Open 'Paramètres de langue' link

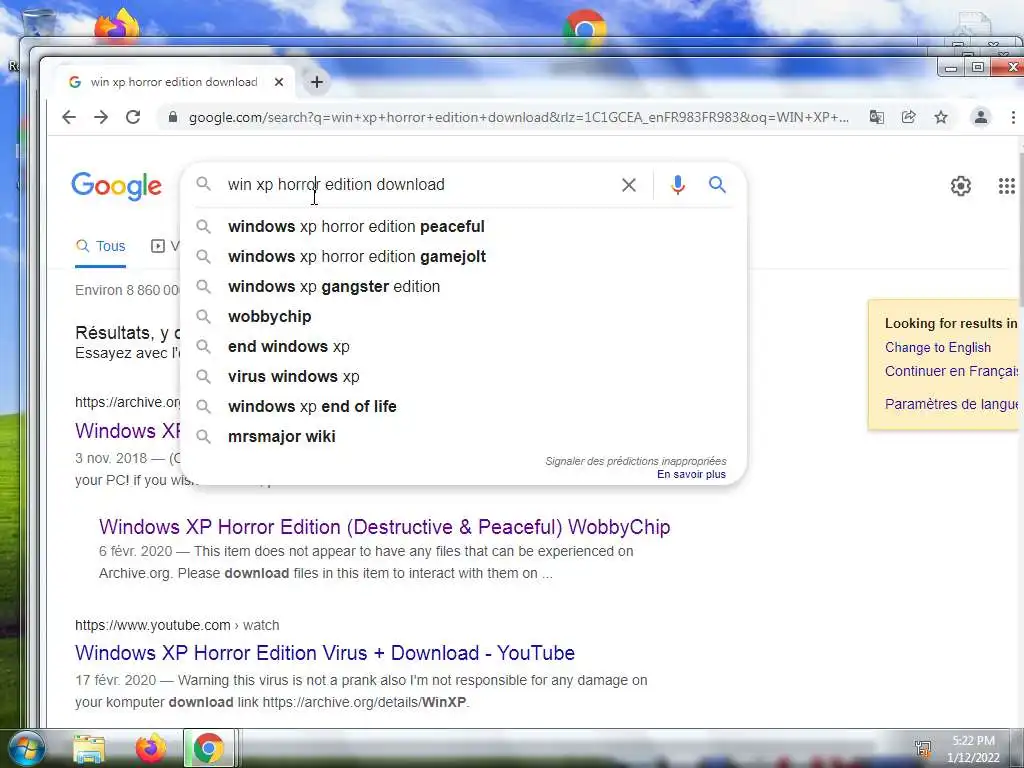[952, 404]
